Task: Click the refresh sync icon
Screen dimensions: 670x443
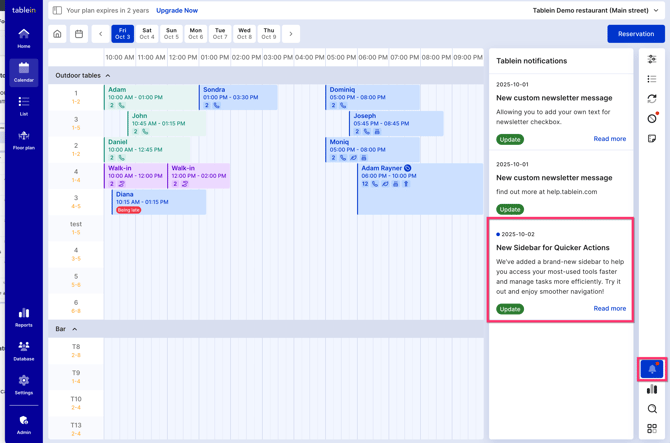Action: click(652, 99)
